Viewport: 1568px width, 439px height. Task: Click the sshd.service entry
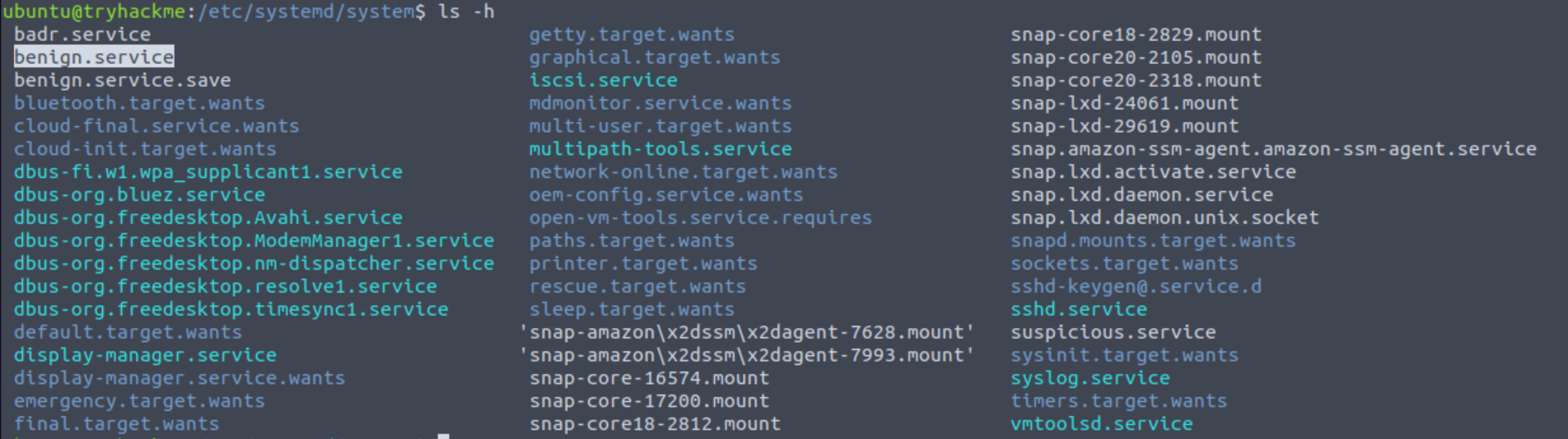(x=1079, y=309)
